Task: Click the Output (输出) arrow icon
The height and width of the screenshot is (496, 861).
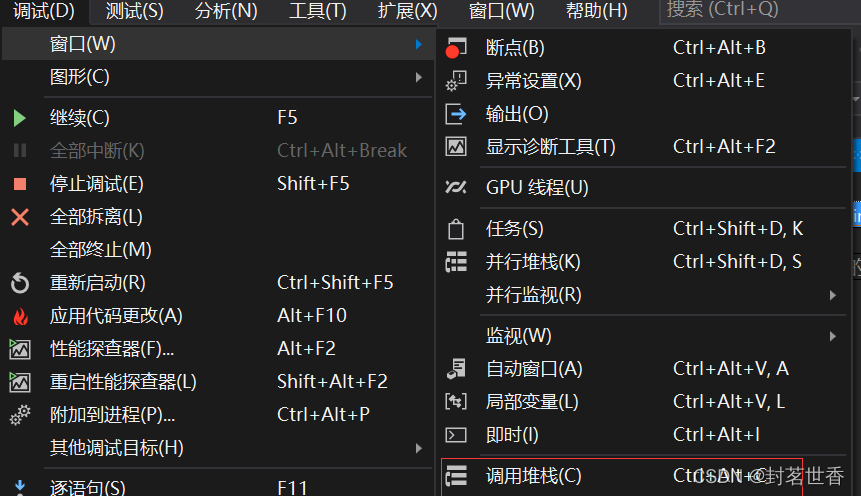Action: point(456,114)
